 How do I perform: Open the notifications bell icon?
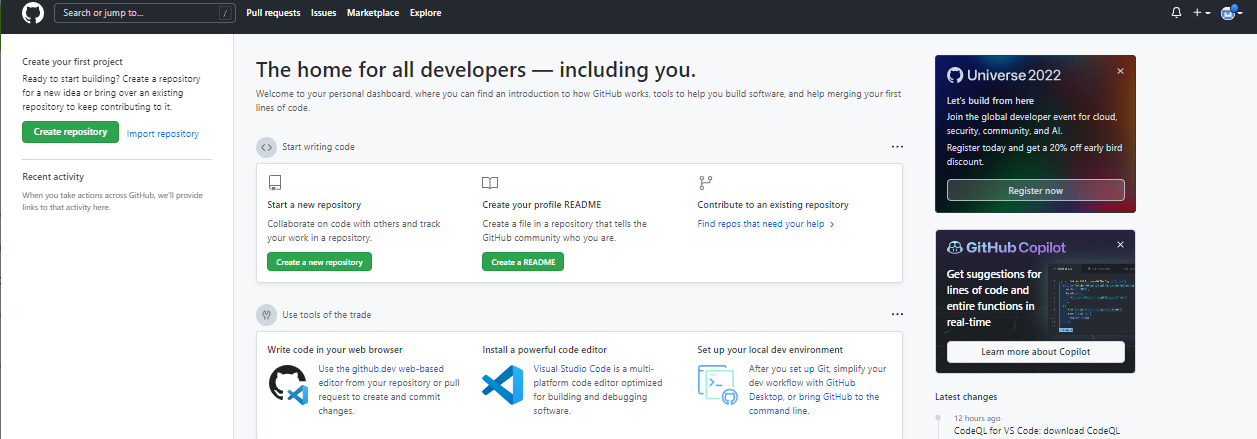(1176, 13)
